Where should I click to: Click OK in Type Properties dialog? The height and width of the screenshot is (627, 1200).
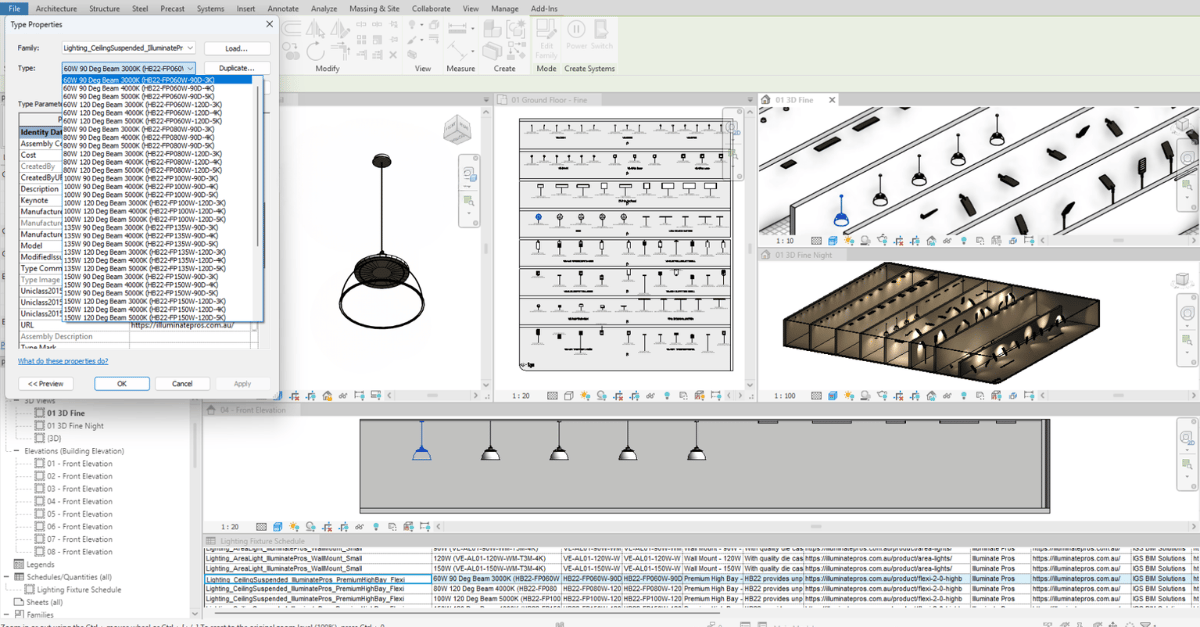[122, 384]
